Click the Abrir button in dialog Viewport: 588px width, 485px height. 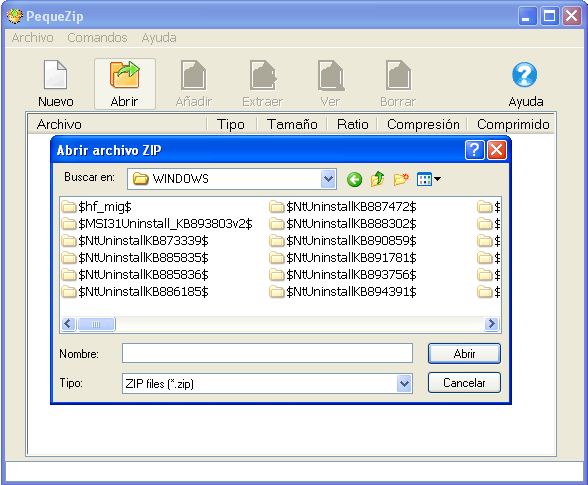pyautogui.click(x=464, y=353)
